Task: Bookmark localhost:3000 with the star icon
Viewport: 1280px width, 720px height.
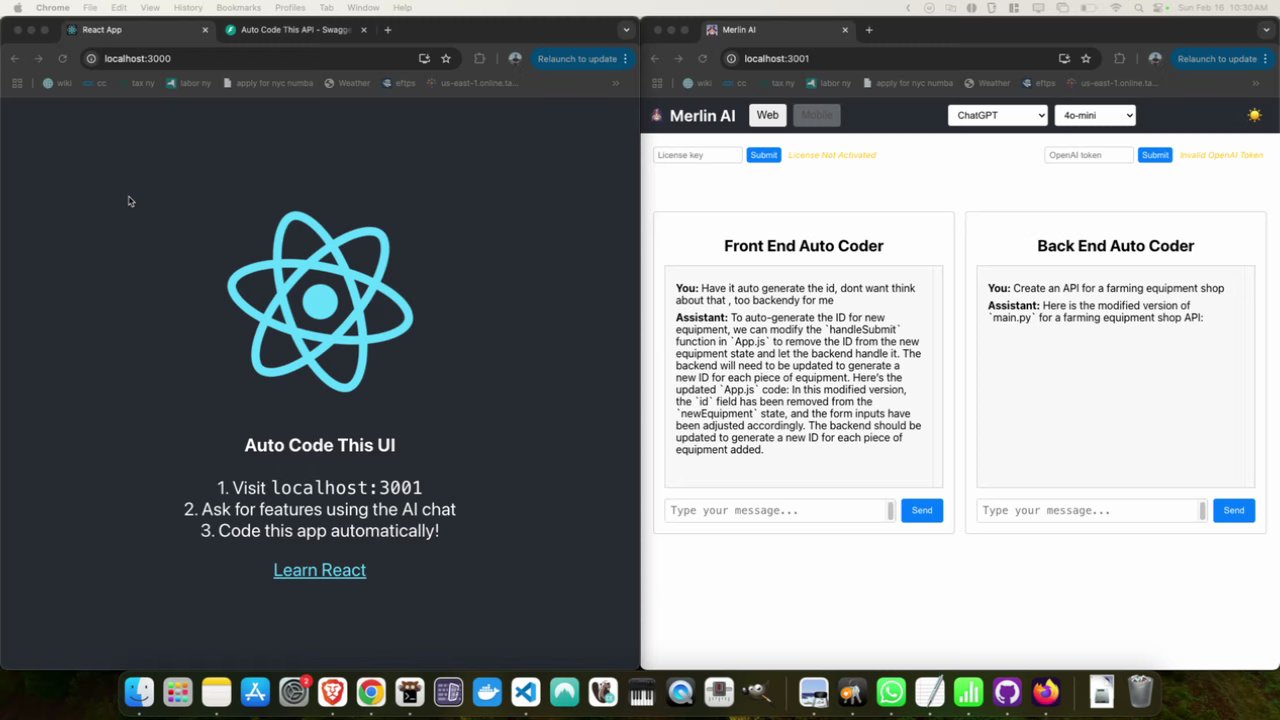Action: pos(446,59)
